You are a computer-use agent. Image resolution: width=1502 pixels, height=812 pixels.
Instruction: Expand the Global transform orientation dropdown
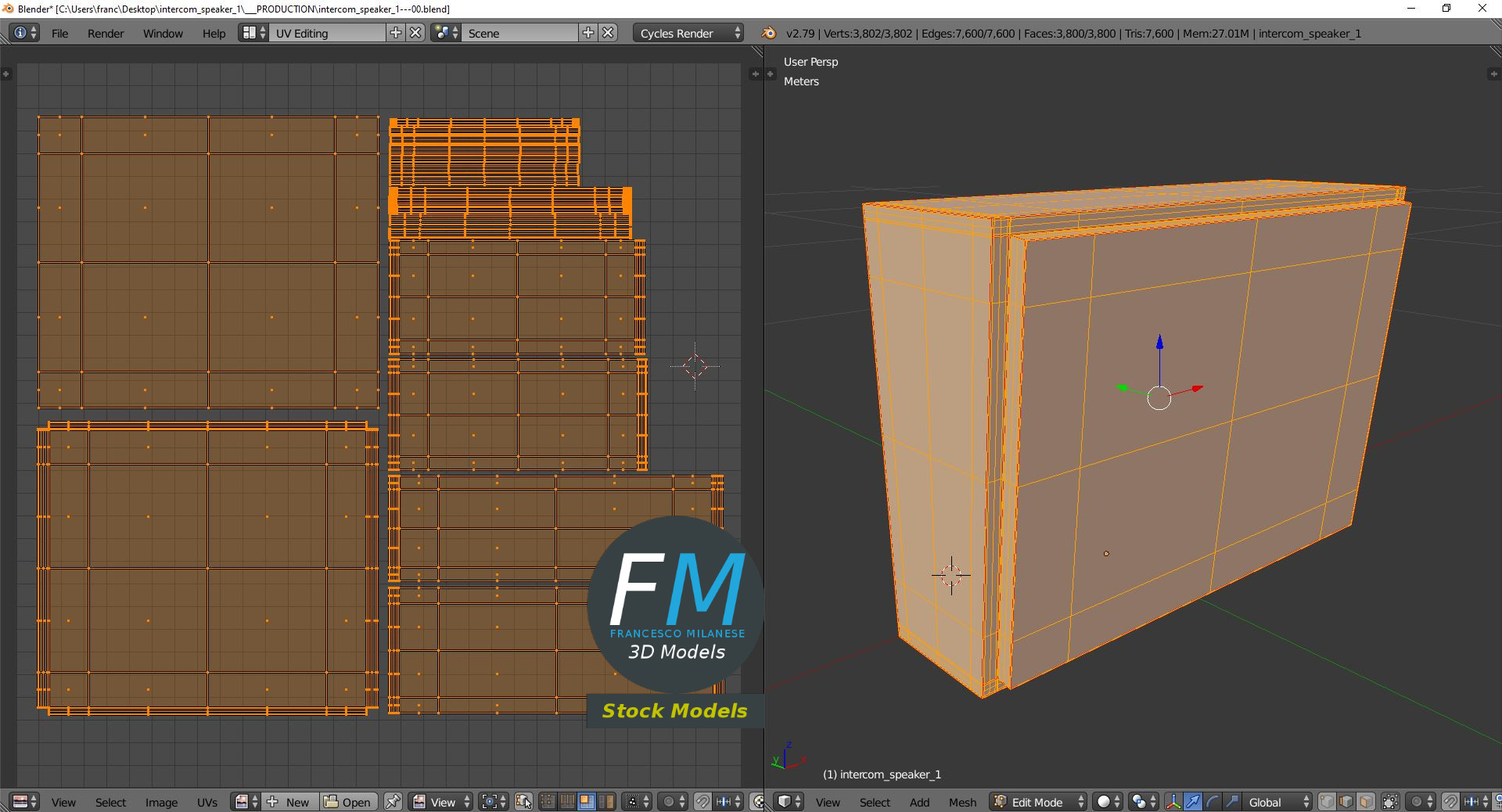pos(1278,802)
